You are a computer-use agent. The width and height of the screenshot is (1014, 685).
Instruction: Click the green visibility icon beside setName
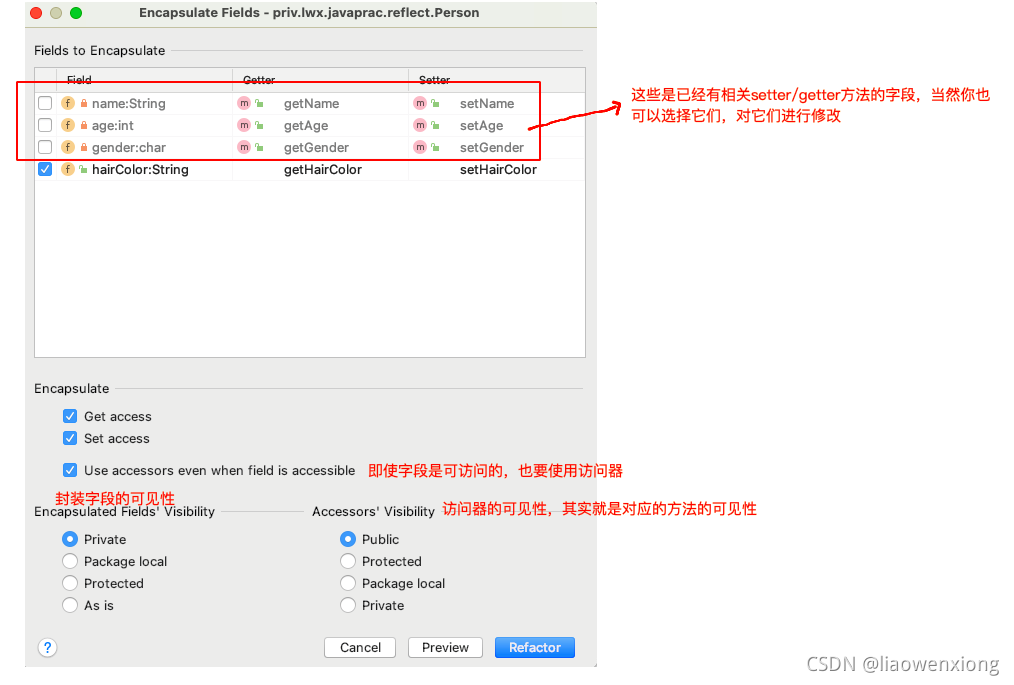[436, 103]
